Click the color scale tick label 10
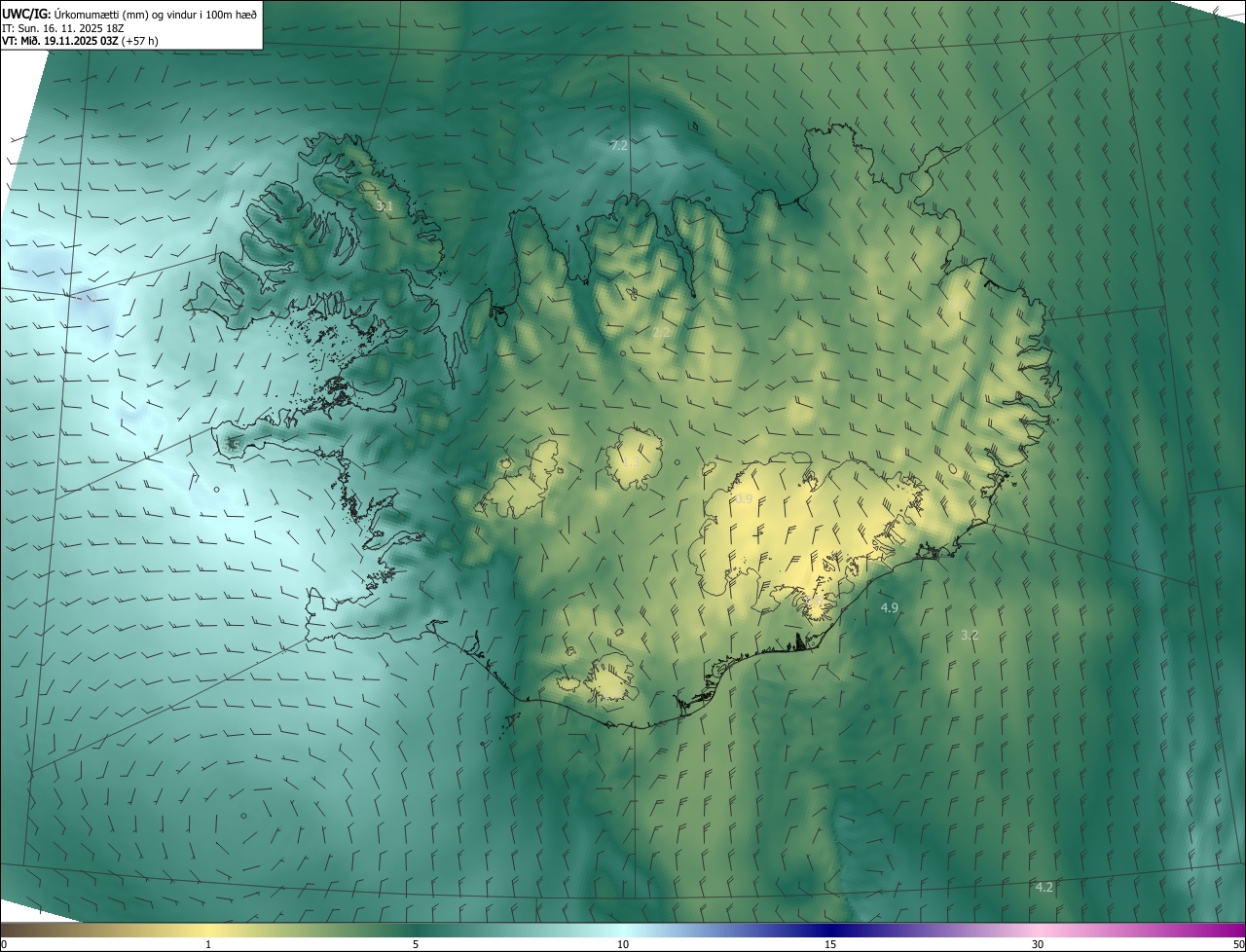Viewport: 1246px width, 952px height. pos(623,944)
